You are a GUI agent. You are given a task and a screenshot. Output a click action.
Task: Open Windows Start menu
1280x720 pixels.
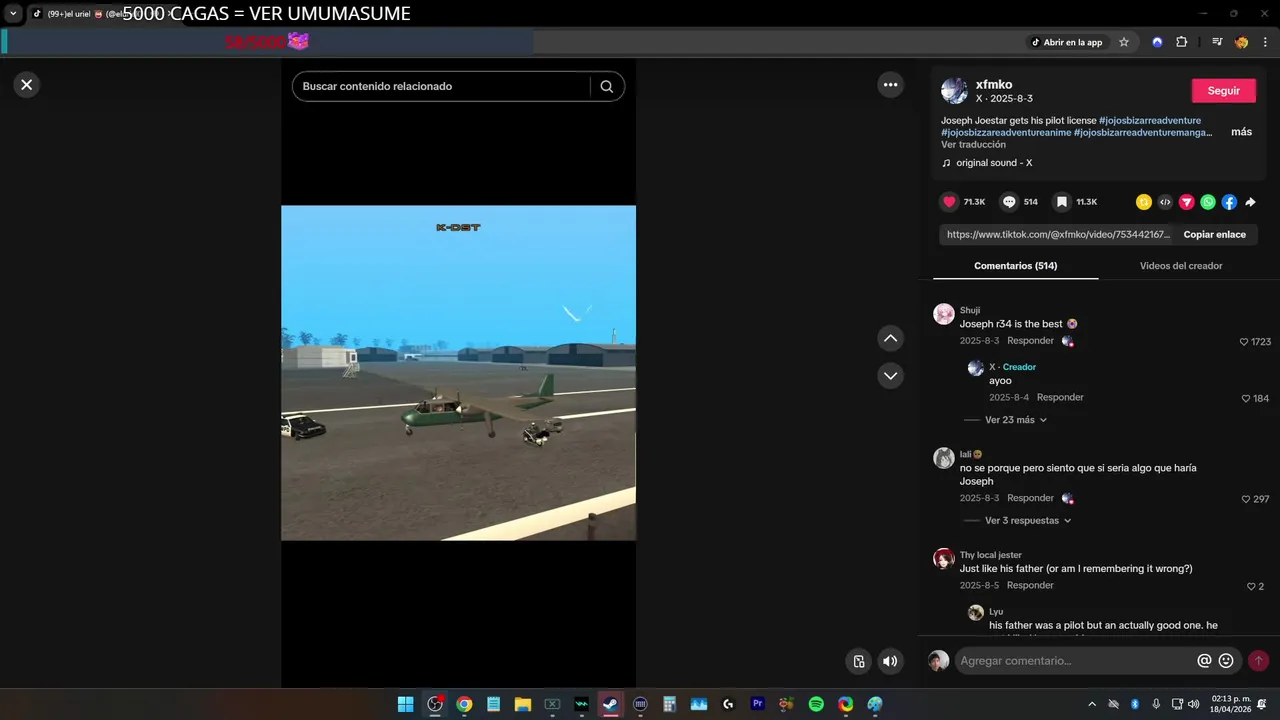click(x=405, y=704)
